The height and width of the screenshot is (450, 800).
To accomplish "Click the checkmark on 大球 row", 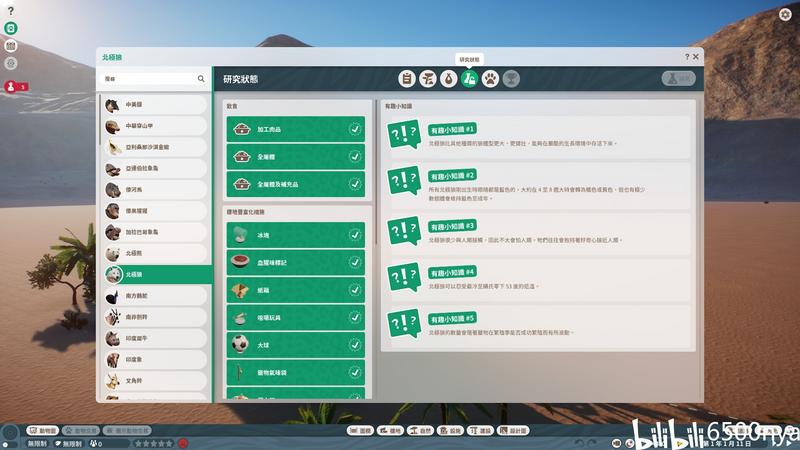I will coord(355,345).
